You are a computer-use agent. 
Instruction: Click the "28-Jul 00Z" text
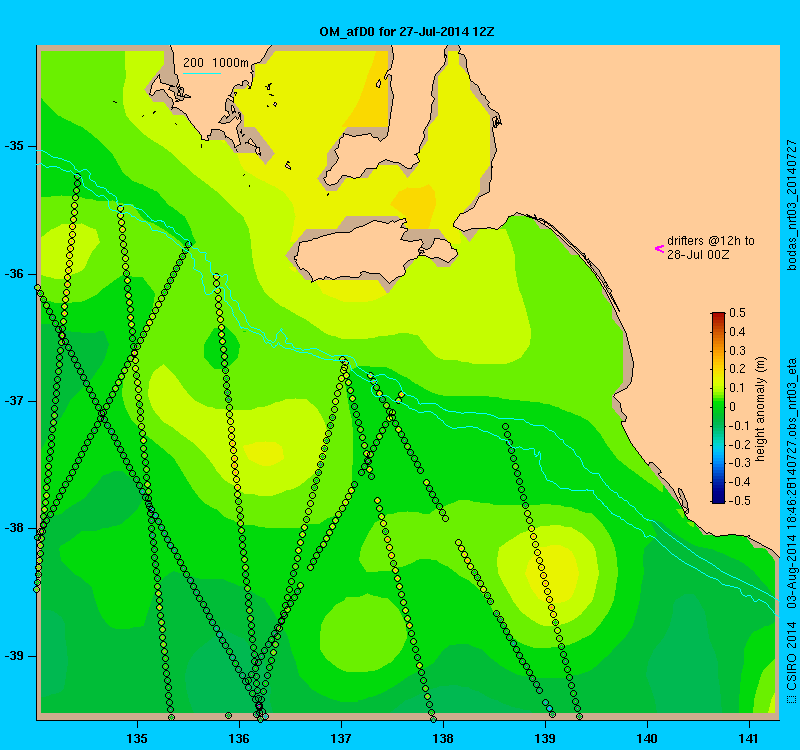coord(698,255)
